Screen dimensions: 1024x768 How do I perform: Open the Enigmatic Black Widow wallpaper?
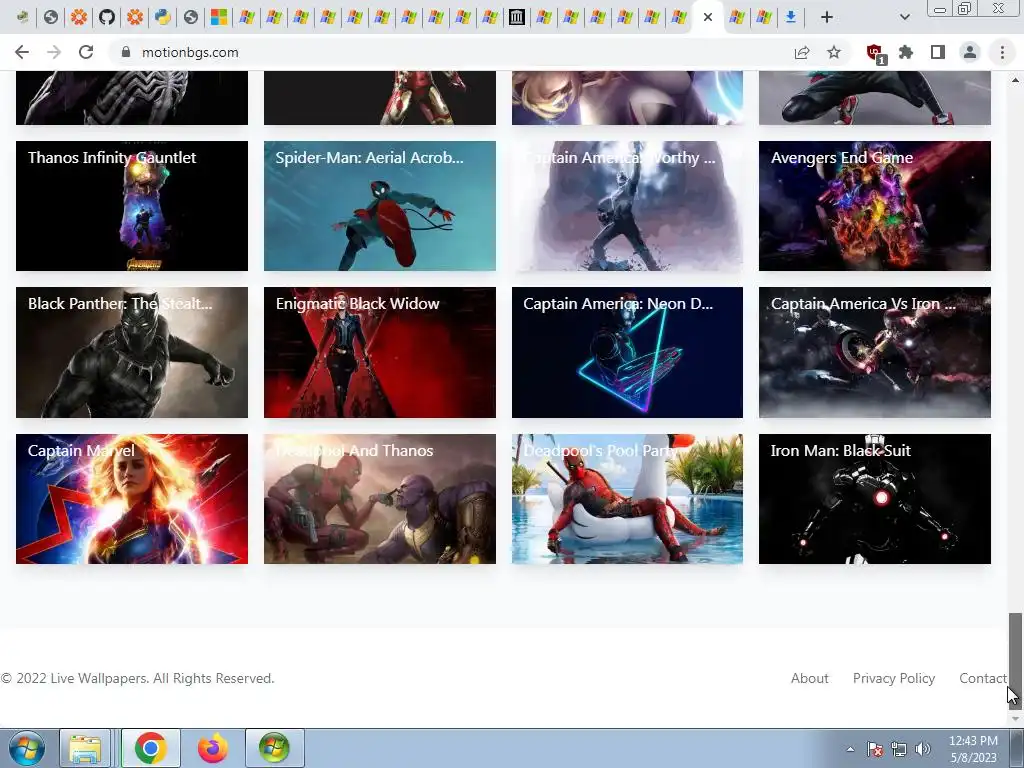pos(379,352)
